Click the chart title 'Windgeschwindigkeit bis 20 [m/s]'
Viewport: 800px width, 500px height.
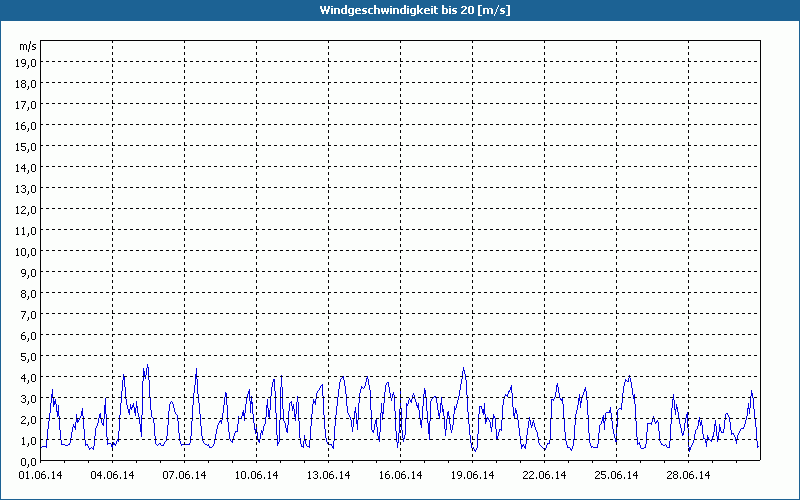[x=415, y=10]
